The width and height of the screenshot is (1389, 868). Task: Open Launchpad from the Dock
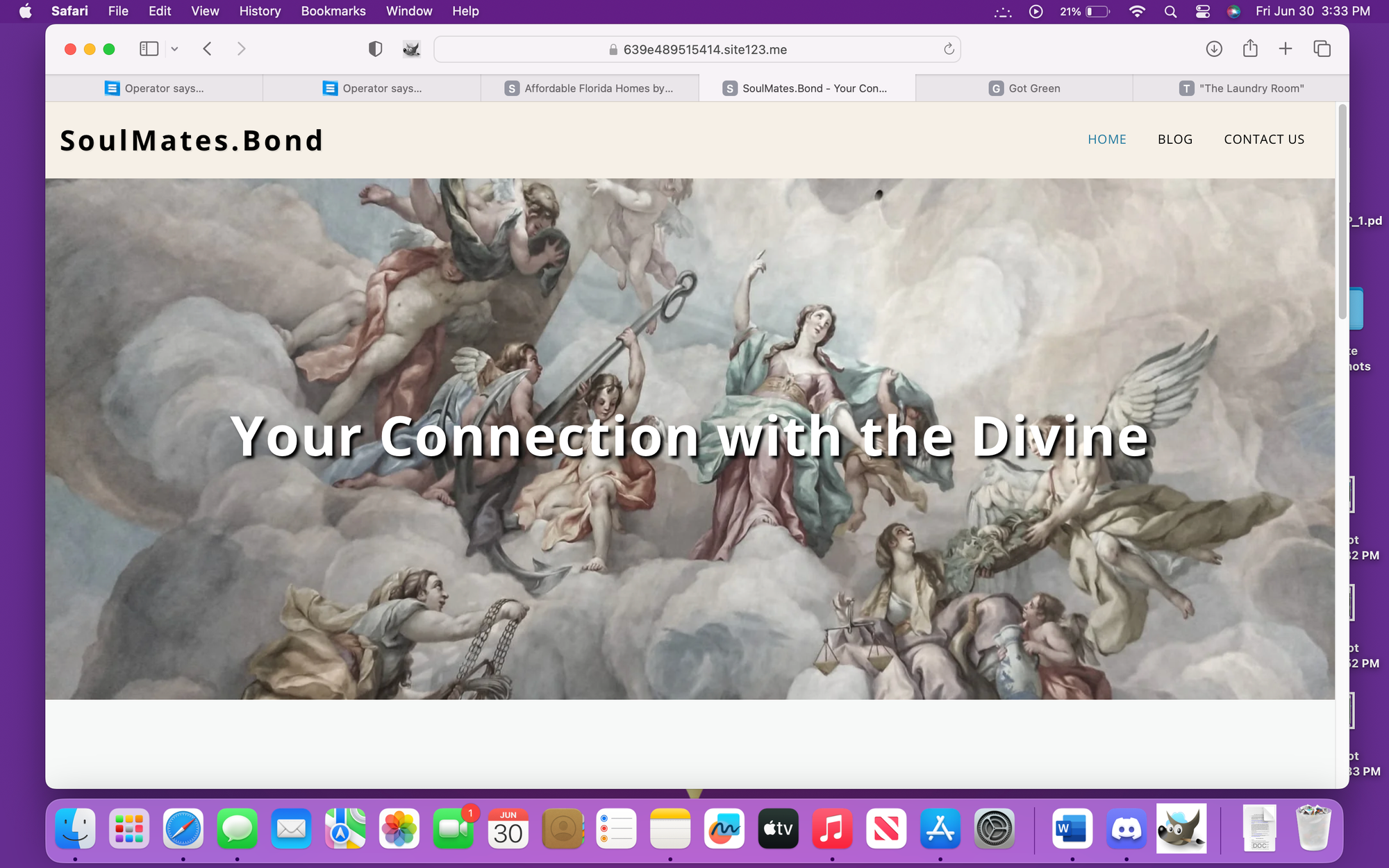pyautogui.click(x=129, y=828)
